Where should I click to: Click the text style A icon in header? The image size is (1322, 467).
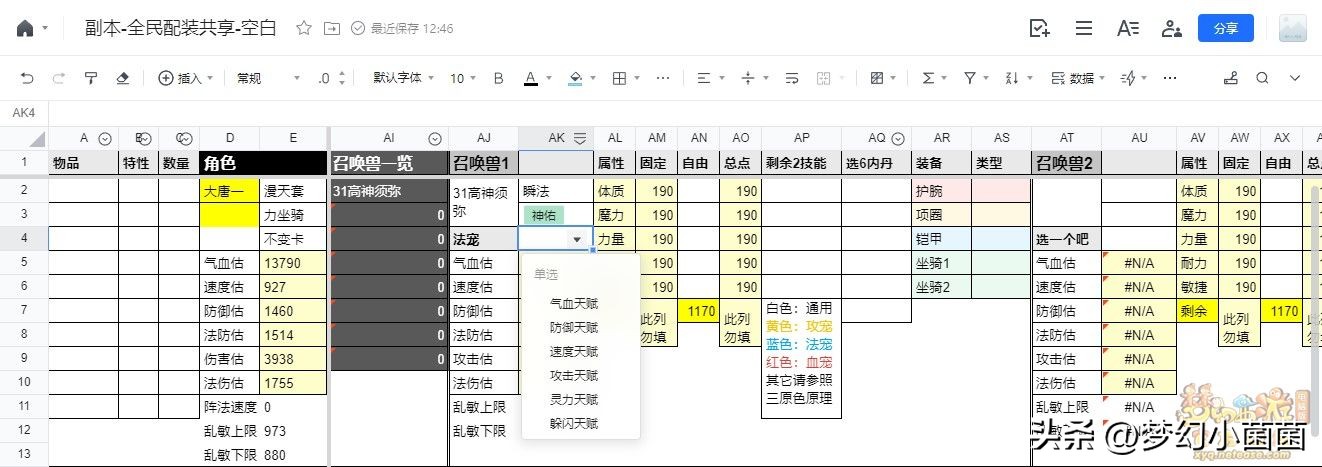[x=1128, y=28]
